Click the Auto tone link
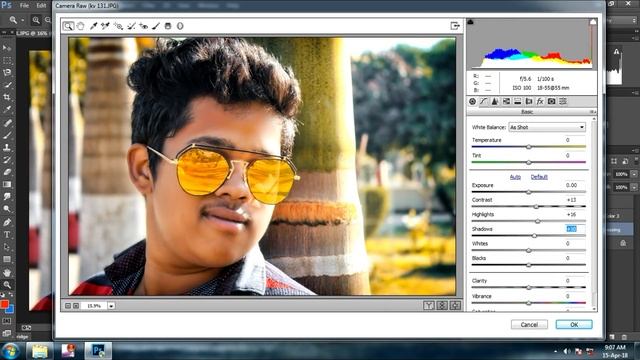Viewport: 640px width, 360px height. pos(515,177)
